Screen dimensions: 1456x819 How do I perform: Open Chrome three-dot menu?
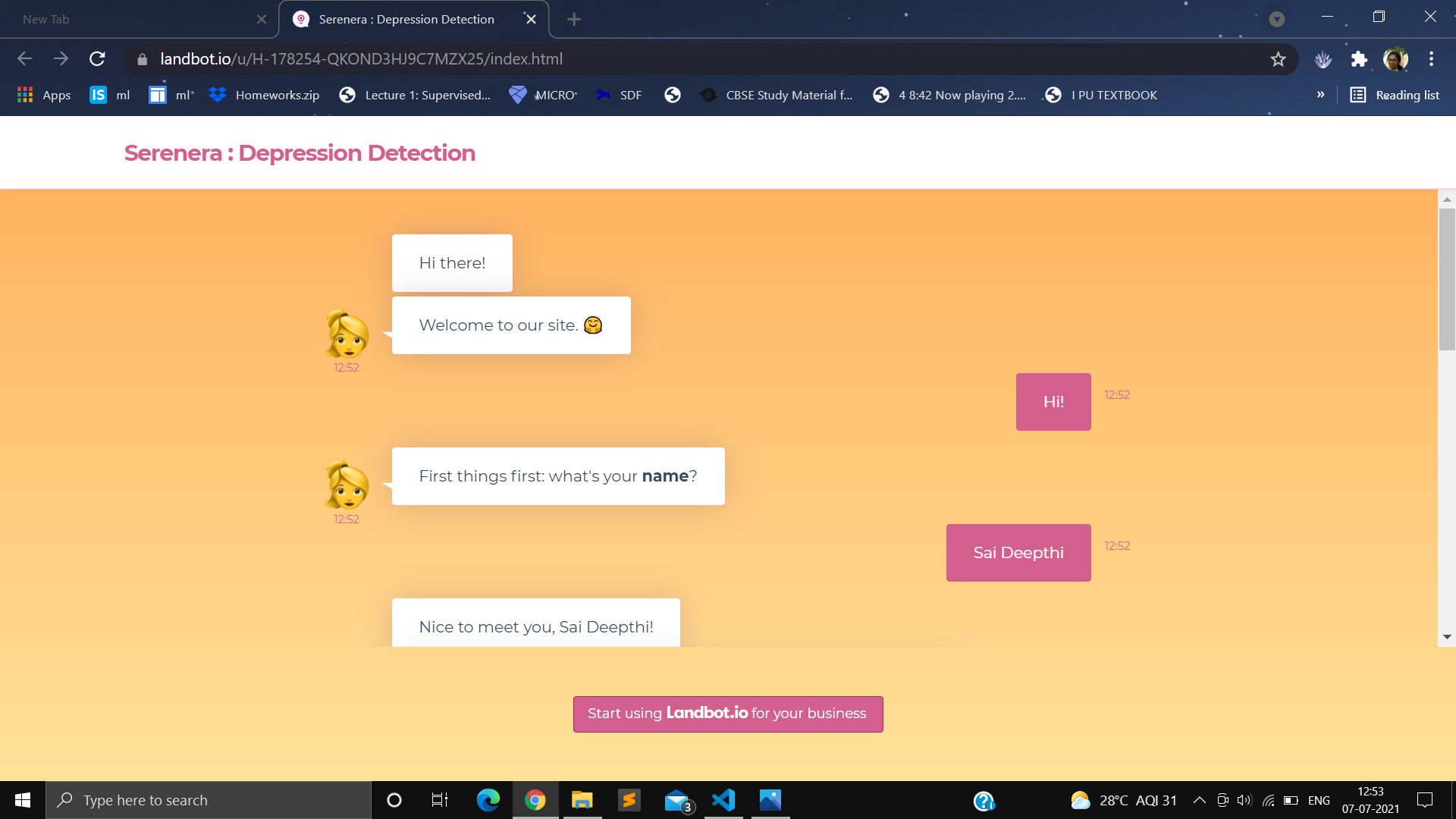1431,59
